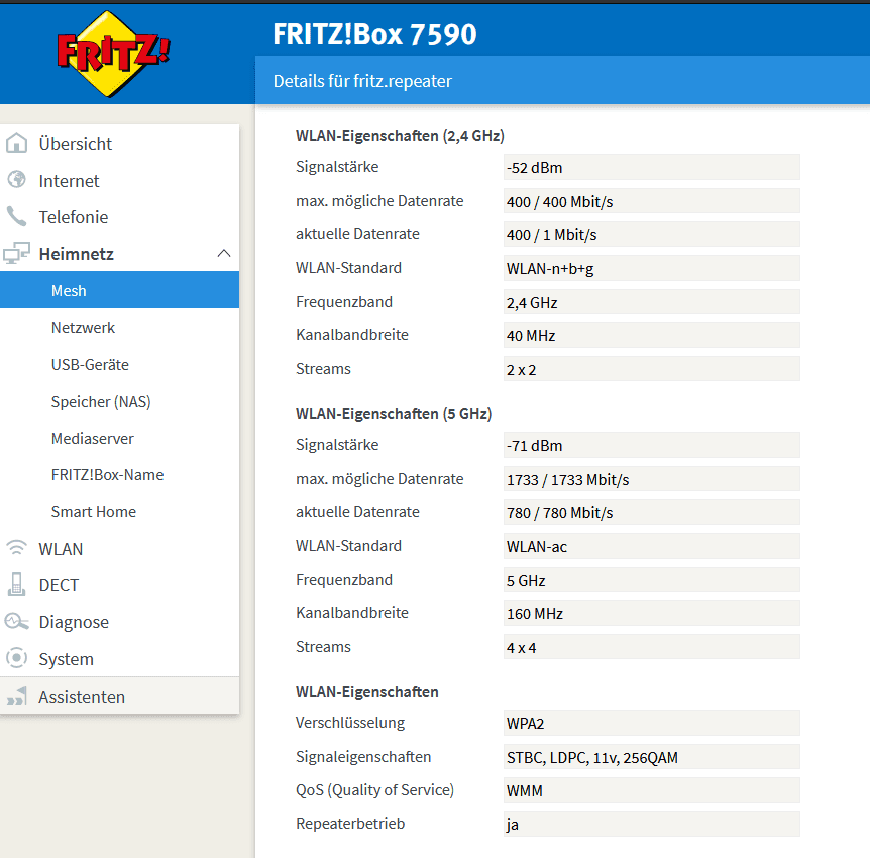This screenshot has width=870, height=858.
Task: Click 'Details für fritz.repeater' heading
Action: pos(363,81)
